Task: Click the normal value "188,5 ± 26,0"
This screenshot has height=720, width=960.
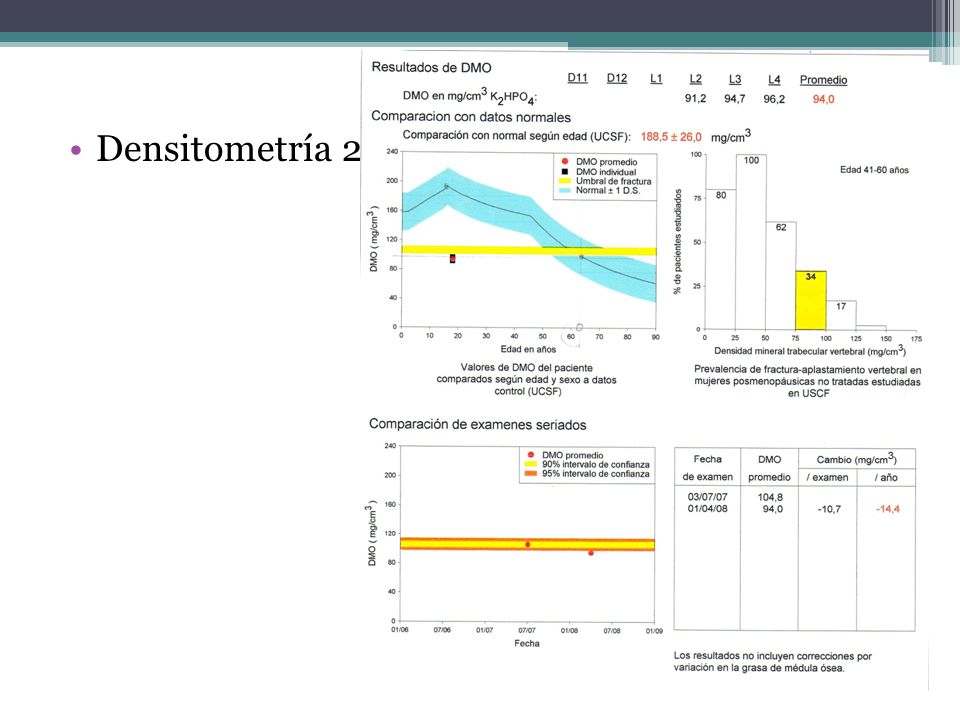Action: click(671, 137)
